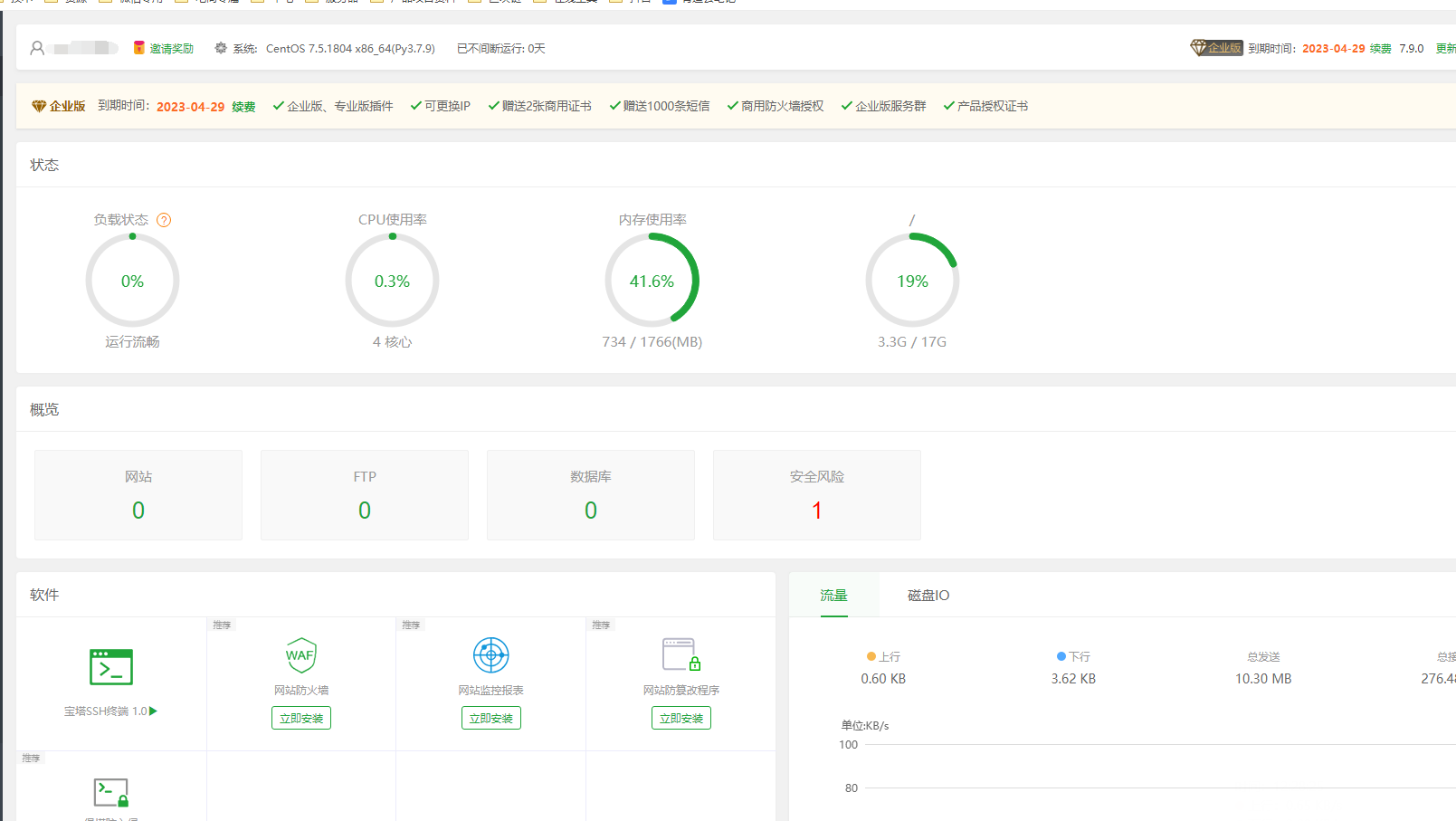Screen dimensions: 1456x821
Task: Switch to the 磁盘IO tab
Action: [x=928, y=596]
